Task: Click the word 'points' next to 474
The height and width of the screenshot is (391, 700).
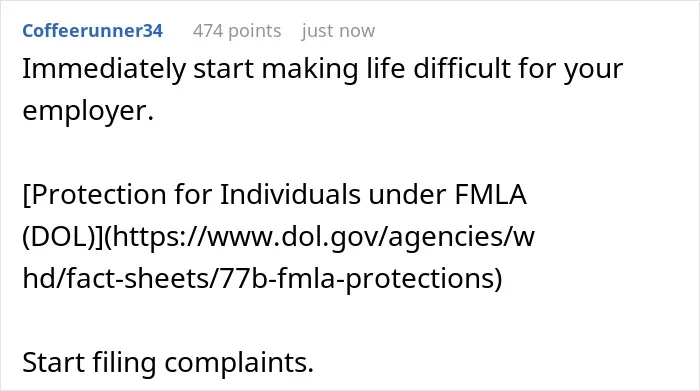Action: 254,31
